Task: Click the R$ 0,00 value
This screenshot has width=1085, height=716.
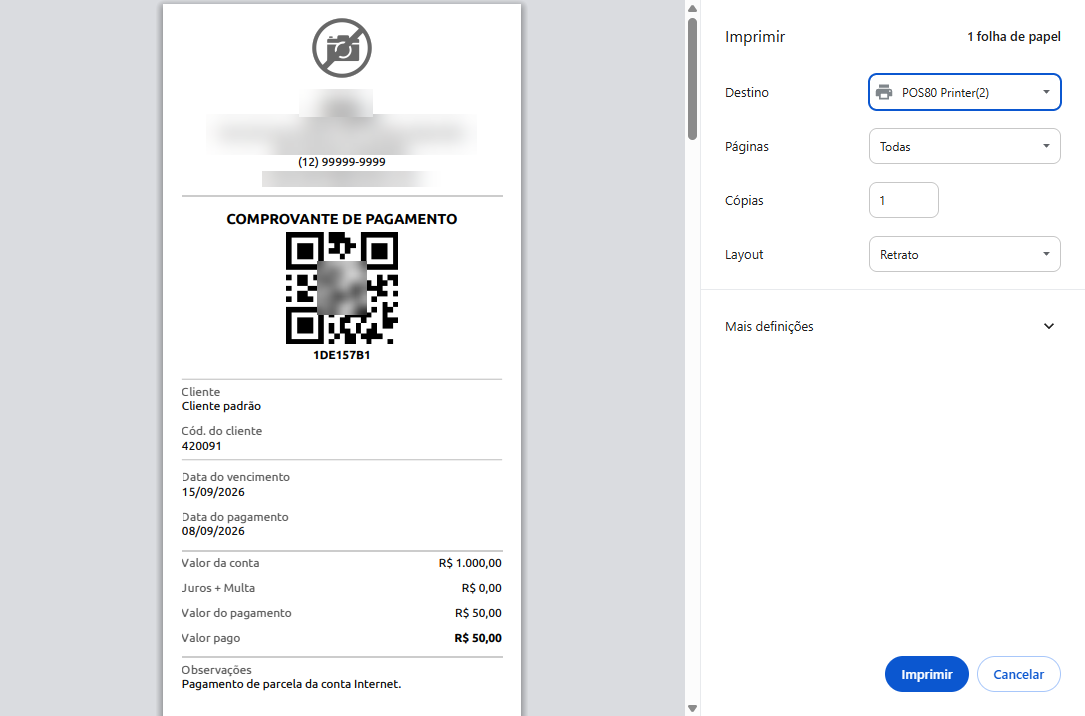Action: tap(482, 588)
